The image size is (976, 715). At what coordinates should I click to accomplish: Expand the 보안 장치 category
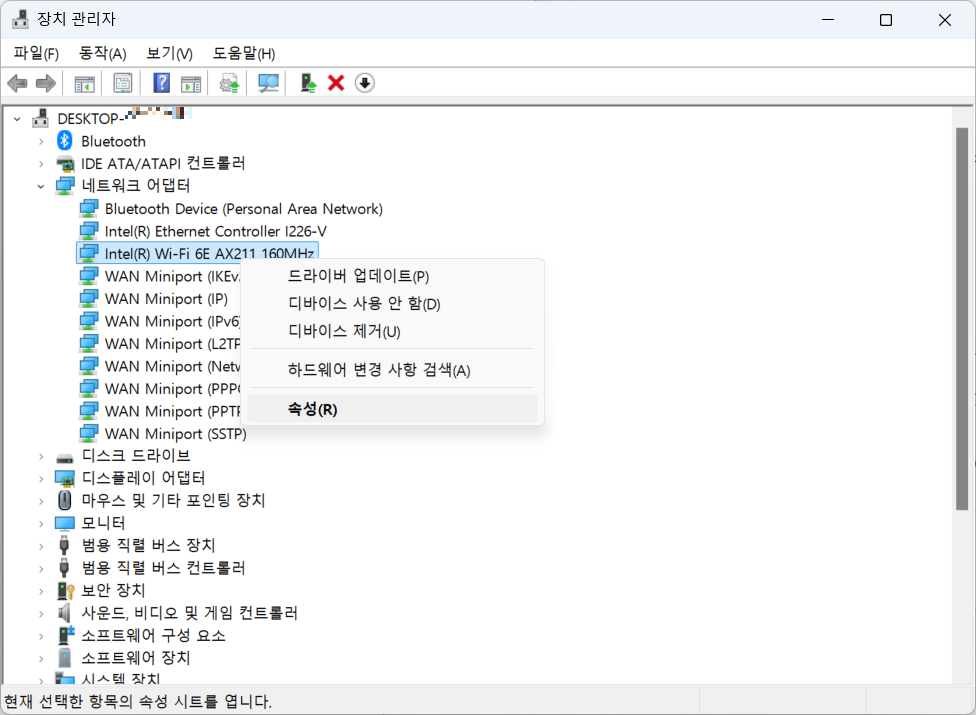click(x=41, y=591)
